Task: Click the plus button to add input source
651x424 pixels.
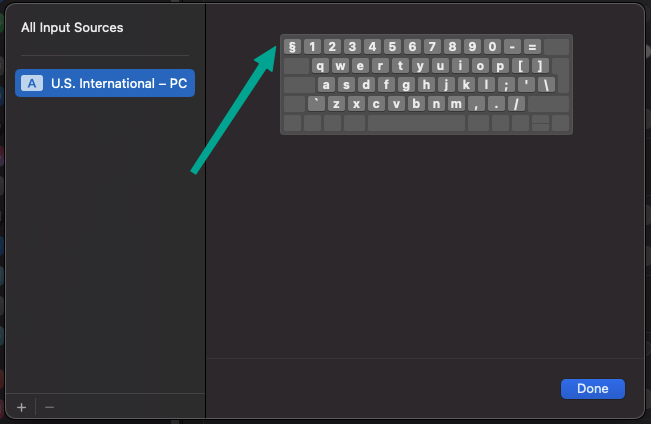Action: tap(21, 407)
